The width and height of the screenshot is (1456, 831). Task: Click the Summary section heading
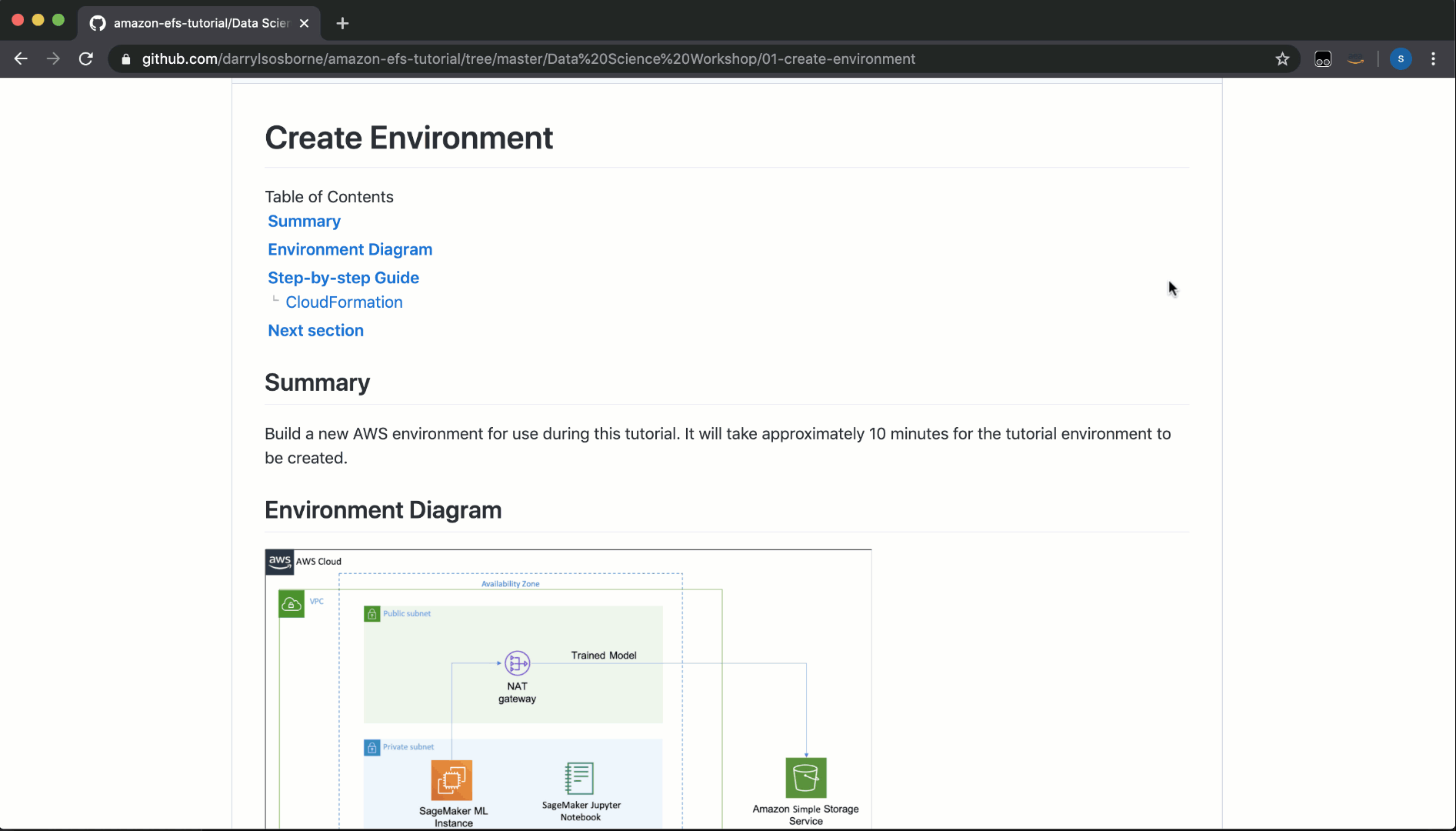(x=317, y=382)
